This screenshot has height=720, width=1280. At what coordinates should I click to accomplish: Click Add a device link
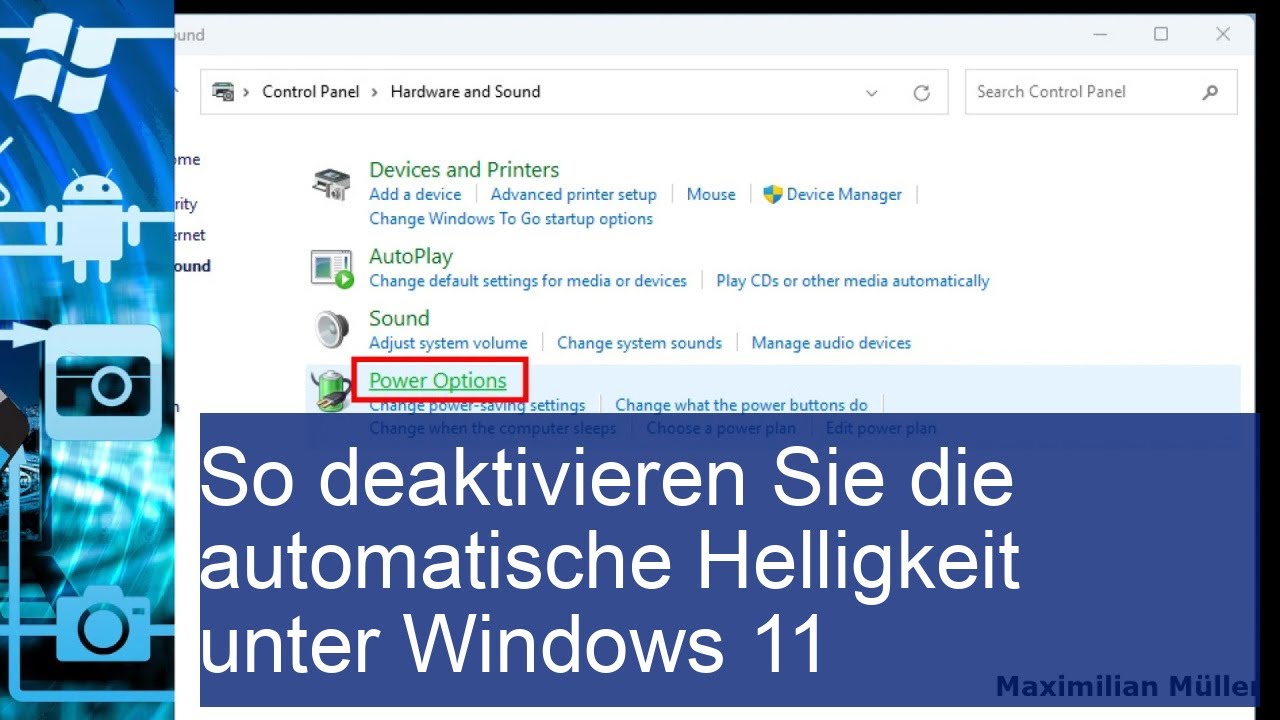[415, 195]
